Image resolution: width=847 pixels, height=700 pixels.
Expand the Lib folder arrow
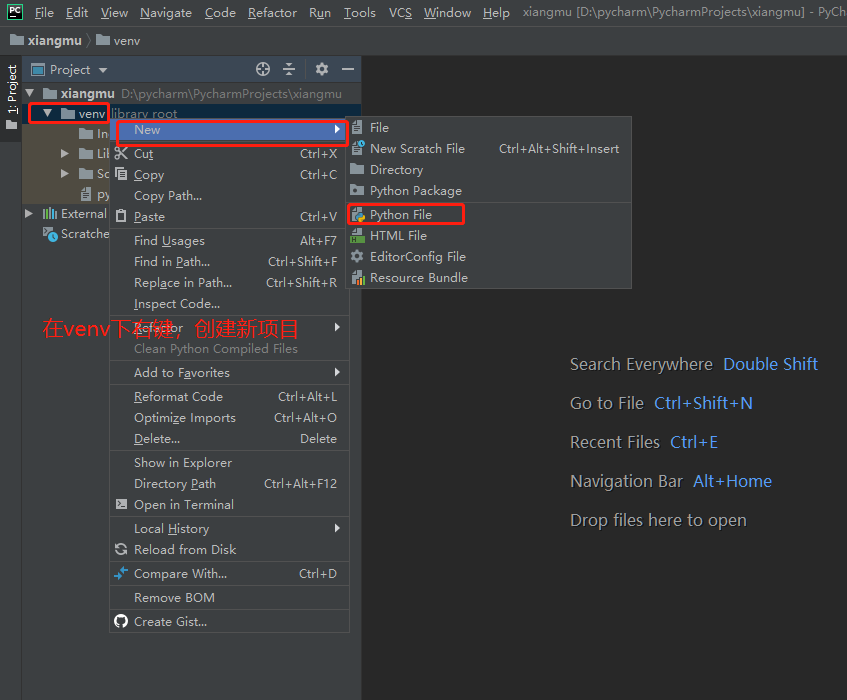click(x=65, y=153)
